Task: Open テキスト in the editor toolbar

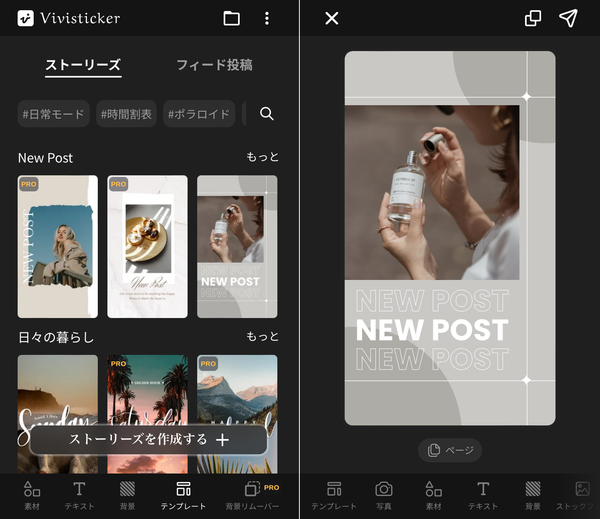Action: [483, 496]
